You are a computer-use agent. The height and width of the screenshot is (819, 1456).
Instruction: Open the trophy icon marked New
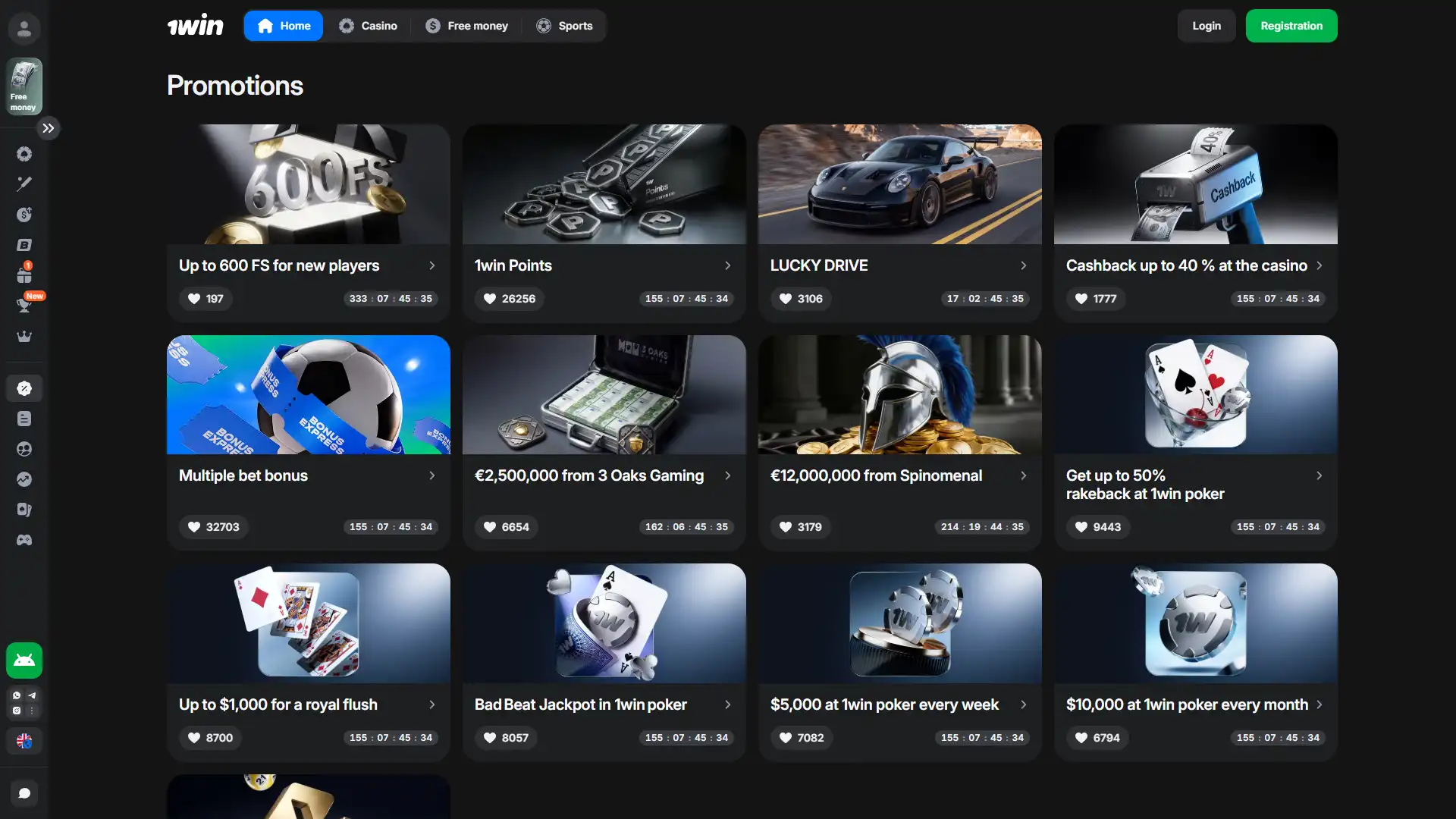tap(24, 304)
